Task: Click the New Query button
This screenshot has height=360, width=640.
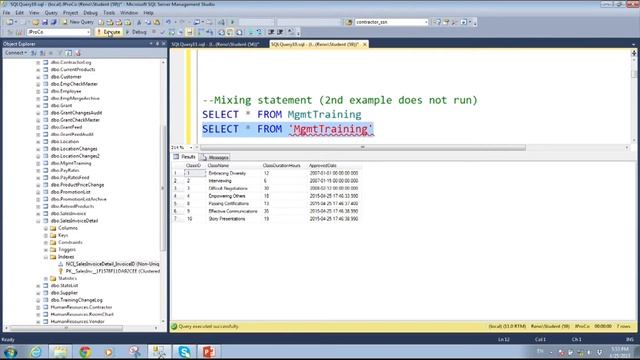Action: coord(78,22)
